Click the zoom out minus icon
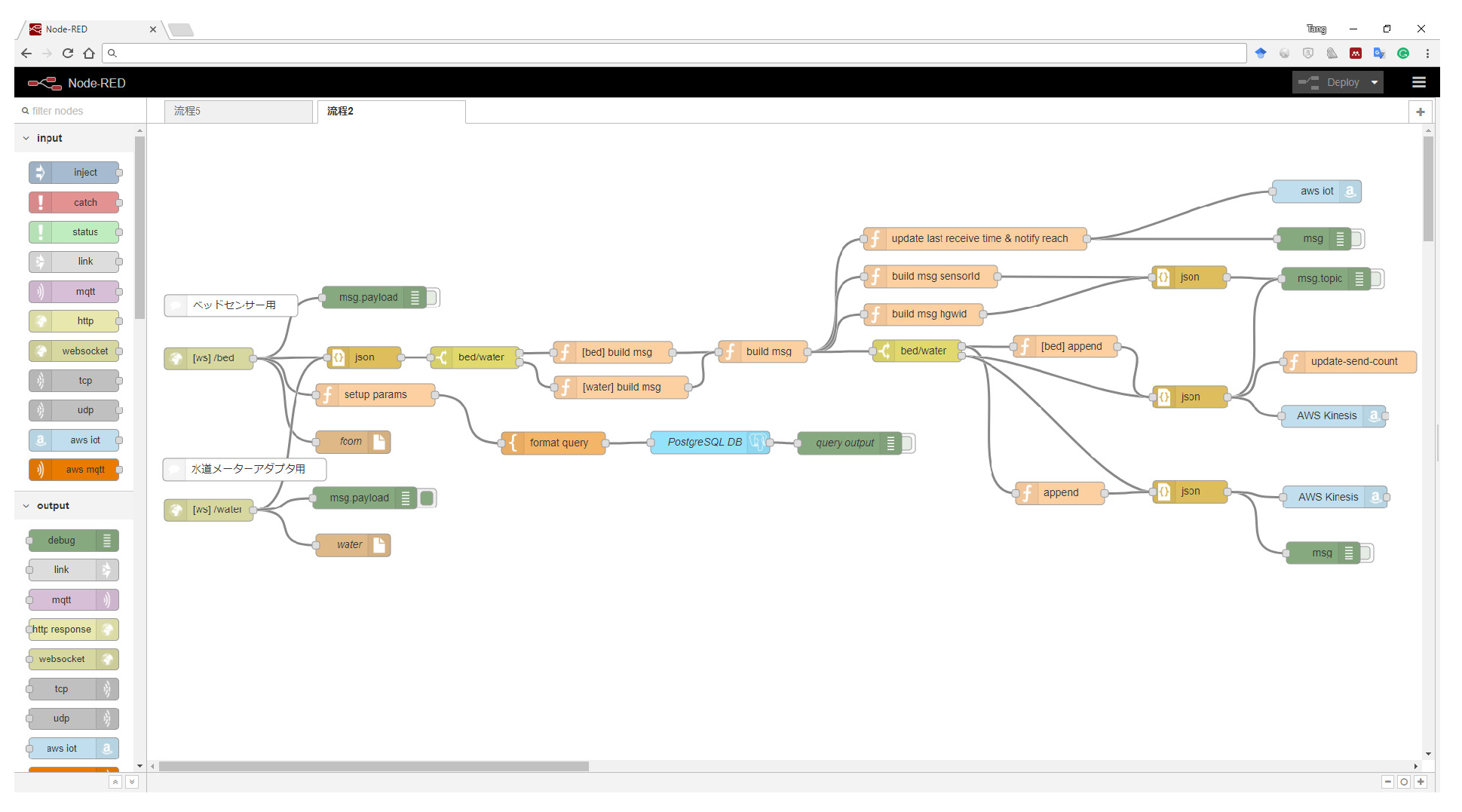 1387,782
